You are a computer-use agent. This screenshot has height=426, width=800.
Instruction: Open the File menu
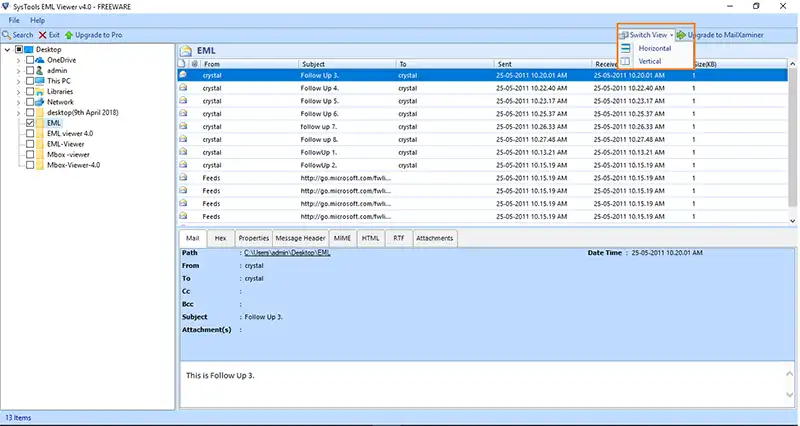(x=14, y=20)
